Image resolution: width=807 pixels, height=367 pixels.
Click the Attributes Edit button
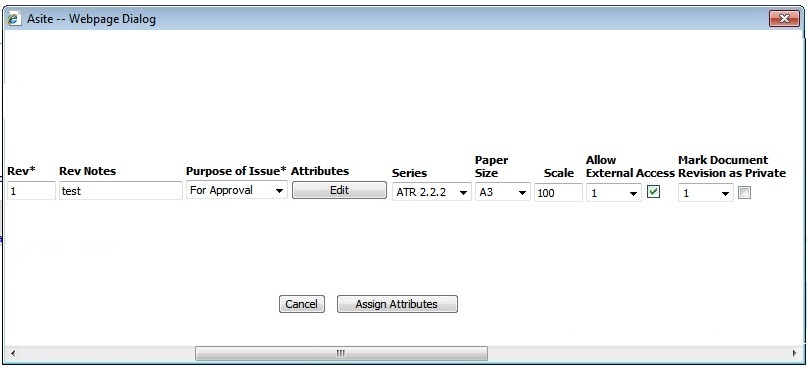click(x=339, y=190)
